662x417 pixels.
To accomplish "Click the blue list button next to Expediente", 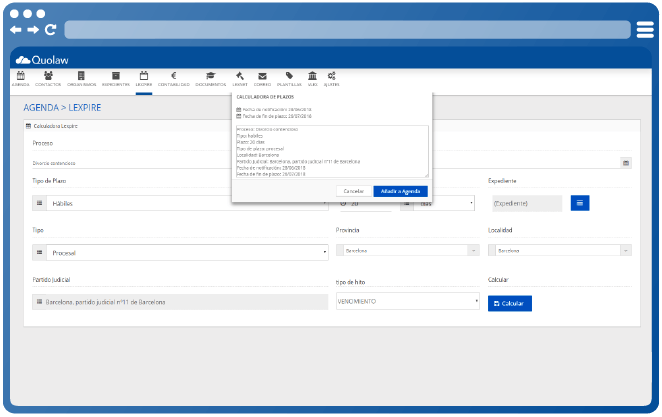I will [x=580, y=203].
